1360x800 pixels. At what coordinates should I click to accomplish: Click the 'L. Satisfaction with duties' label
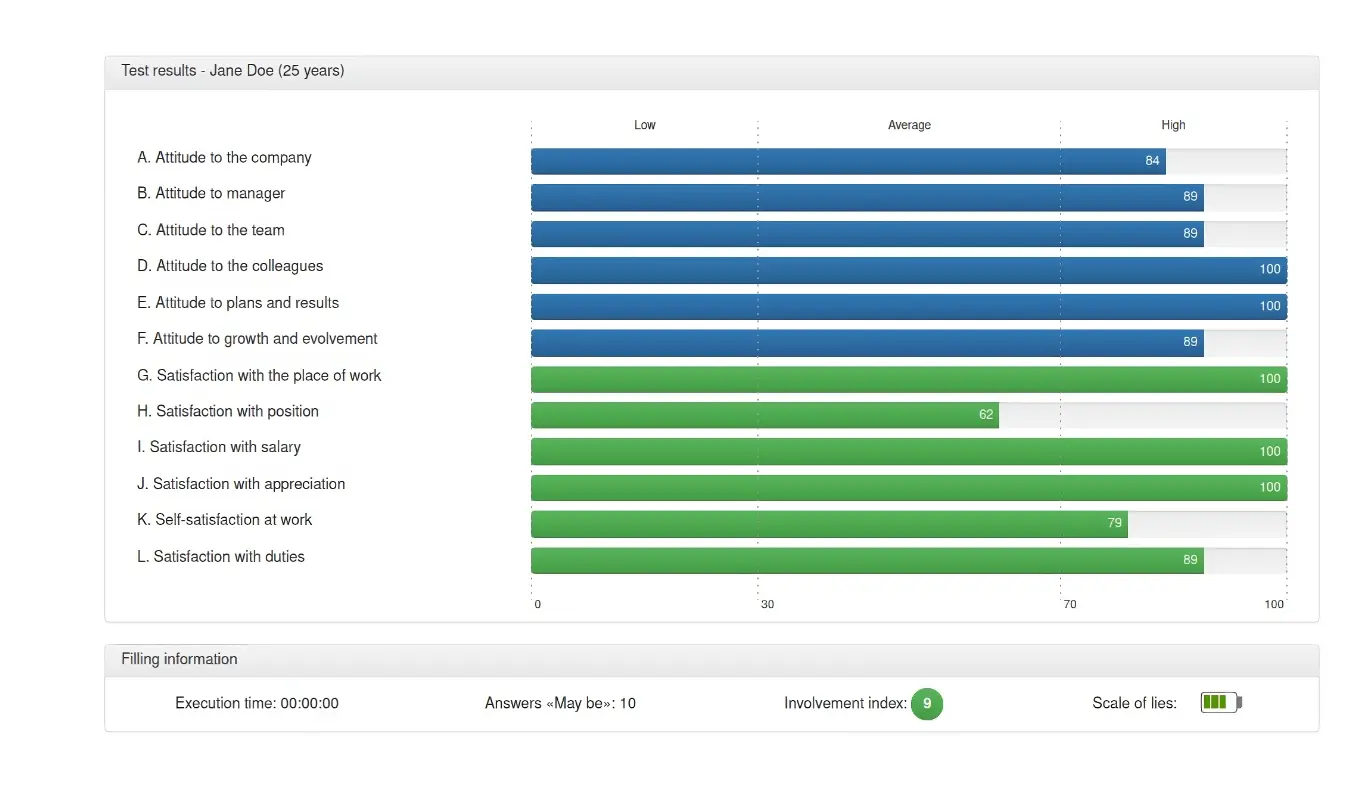point(221,557)
